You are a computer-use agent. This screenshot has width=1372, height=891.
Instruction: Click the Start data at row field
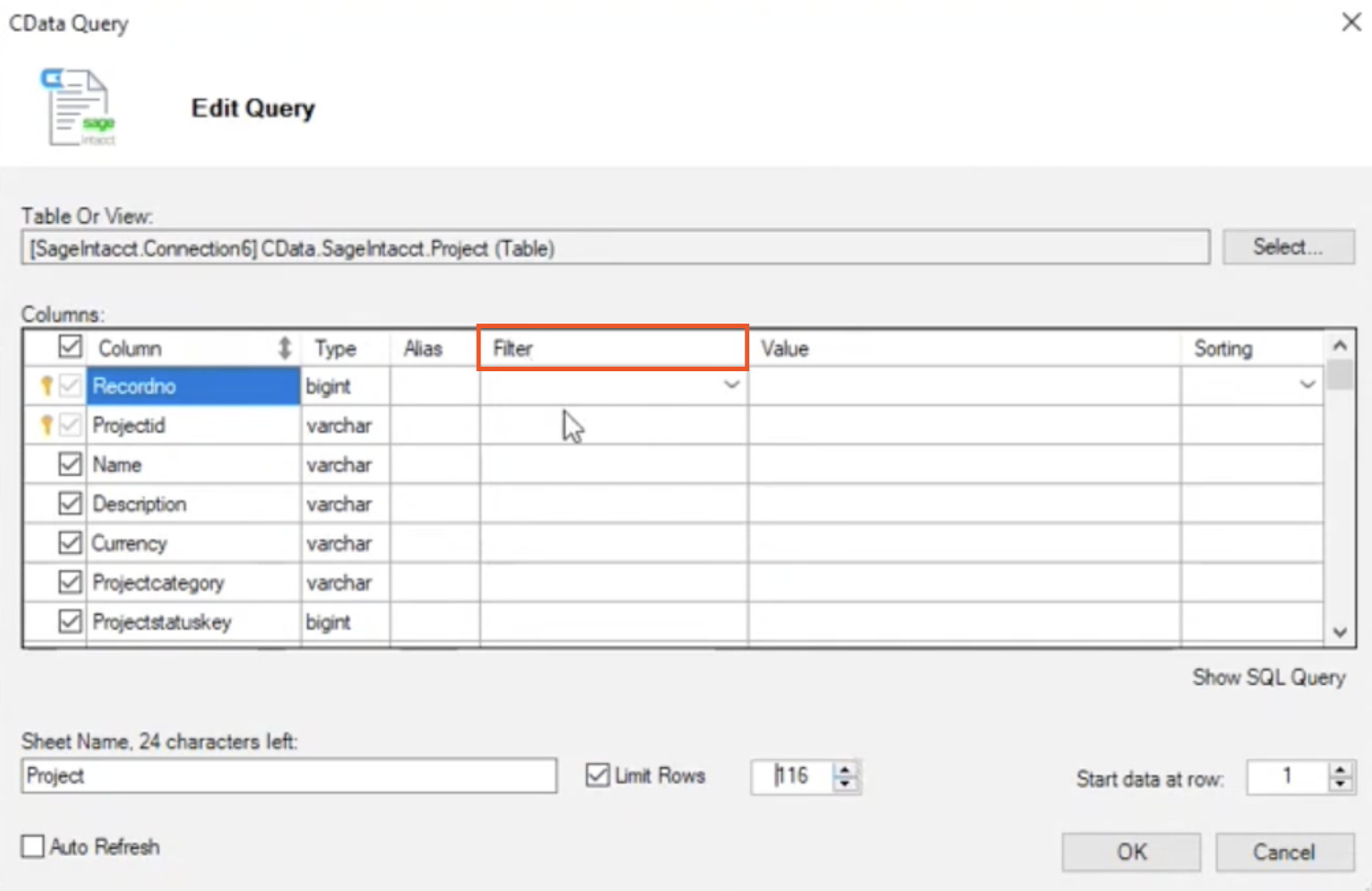tap(1288, 777)
